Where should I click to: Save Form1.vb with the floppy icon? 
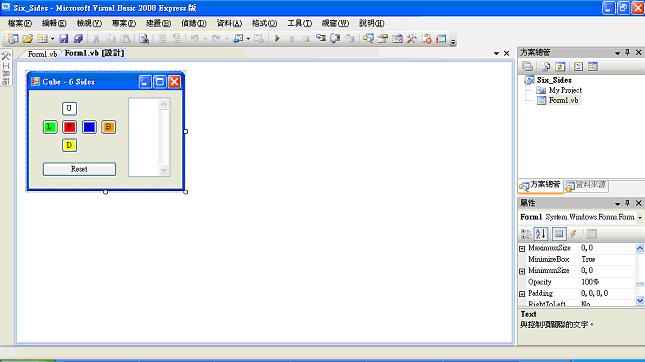pos(64,39)
